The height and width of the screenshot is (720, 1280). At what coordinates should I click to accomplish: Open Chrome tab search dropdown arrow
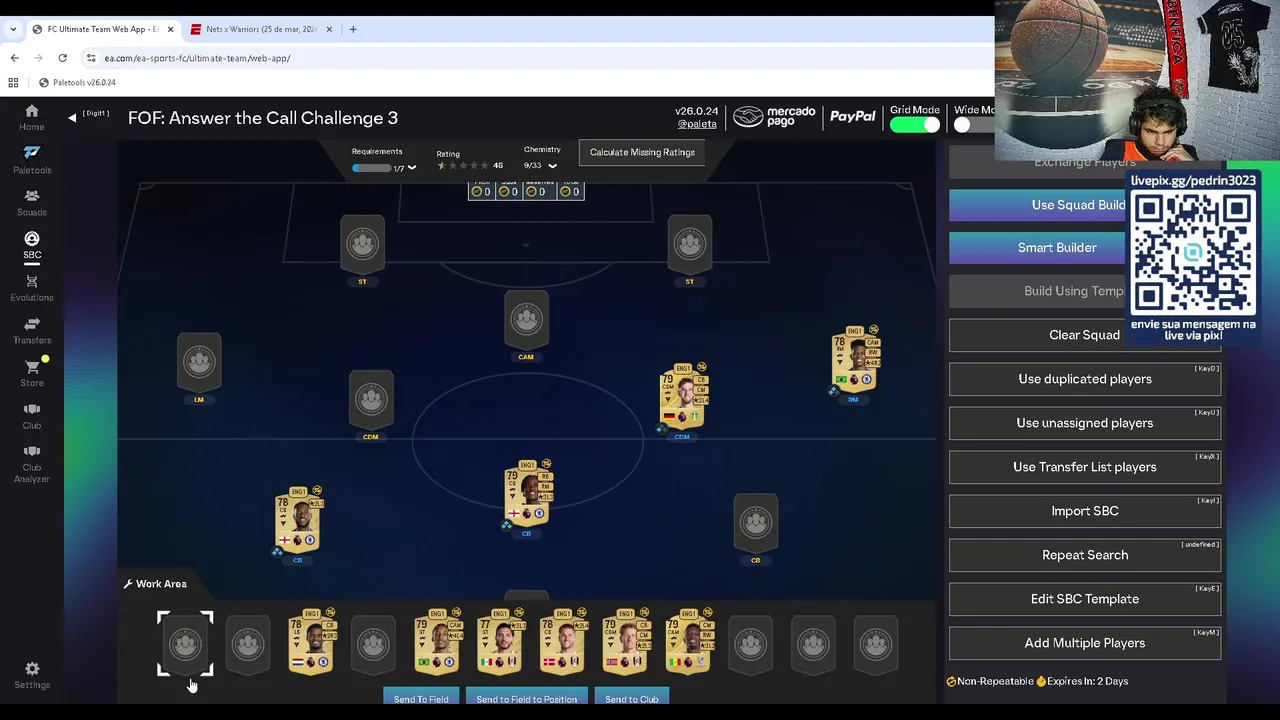tap(13, 29)
